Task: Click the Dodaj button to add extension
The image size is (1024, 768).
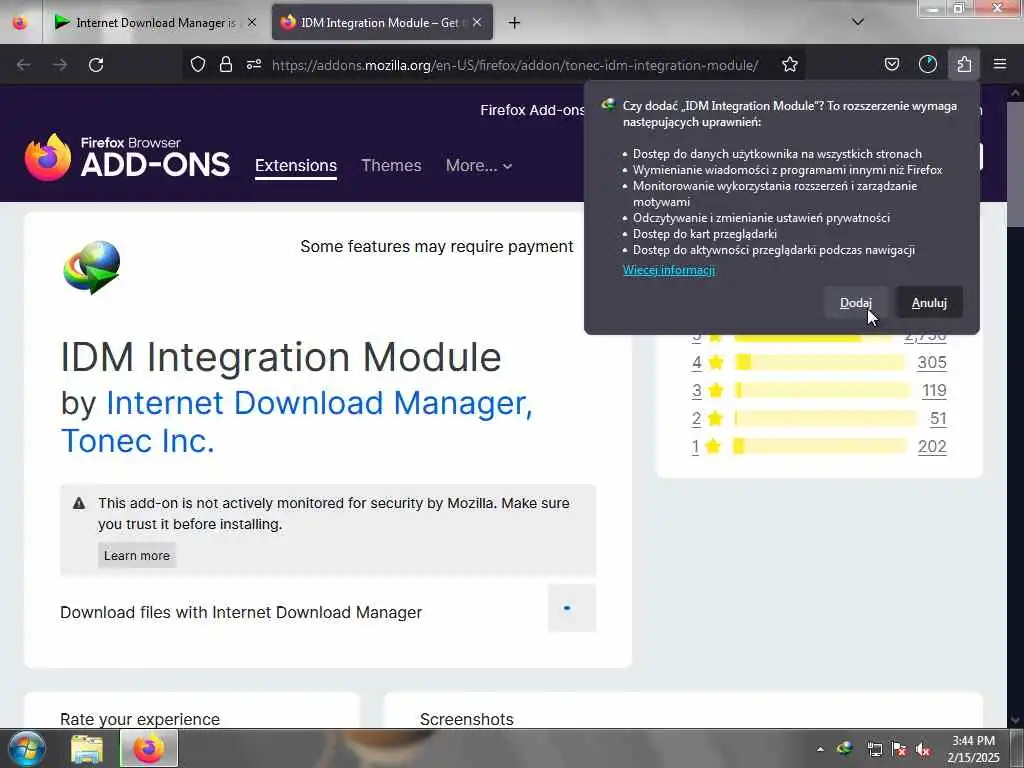Action: tap(856, 303)
